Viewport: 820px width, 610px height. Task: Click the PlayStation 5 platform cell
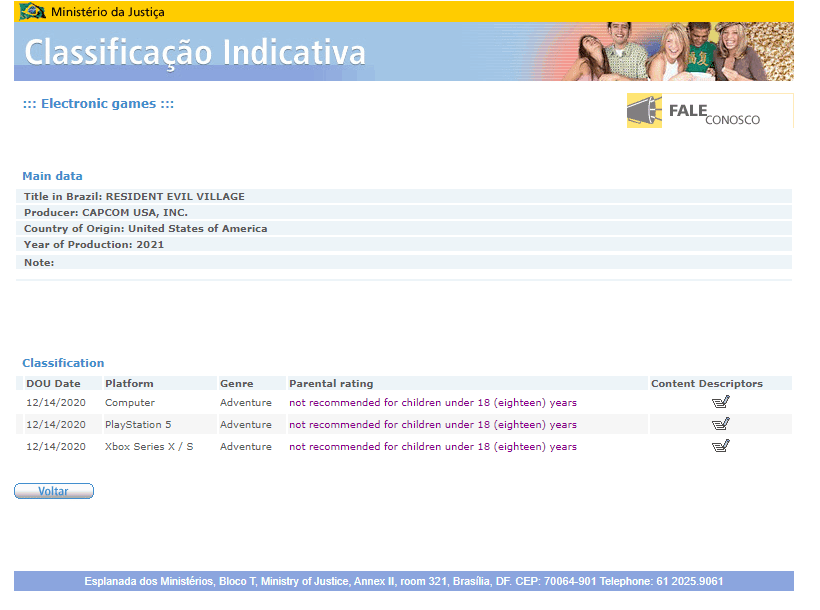[138, 424]
